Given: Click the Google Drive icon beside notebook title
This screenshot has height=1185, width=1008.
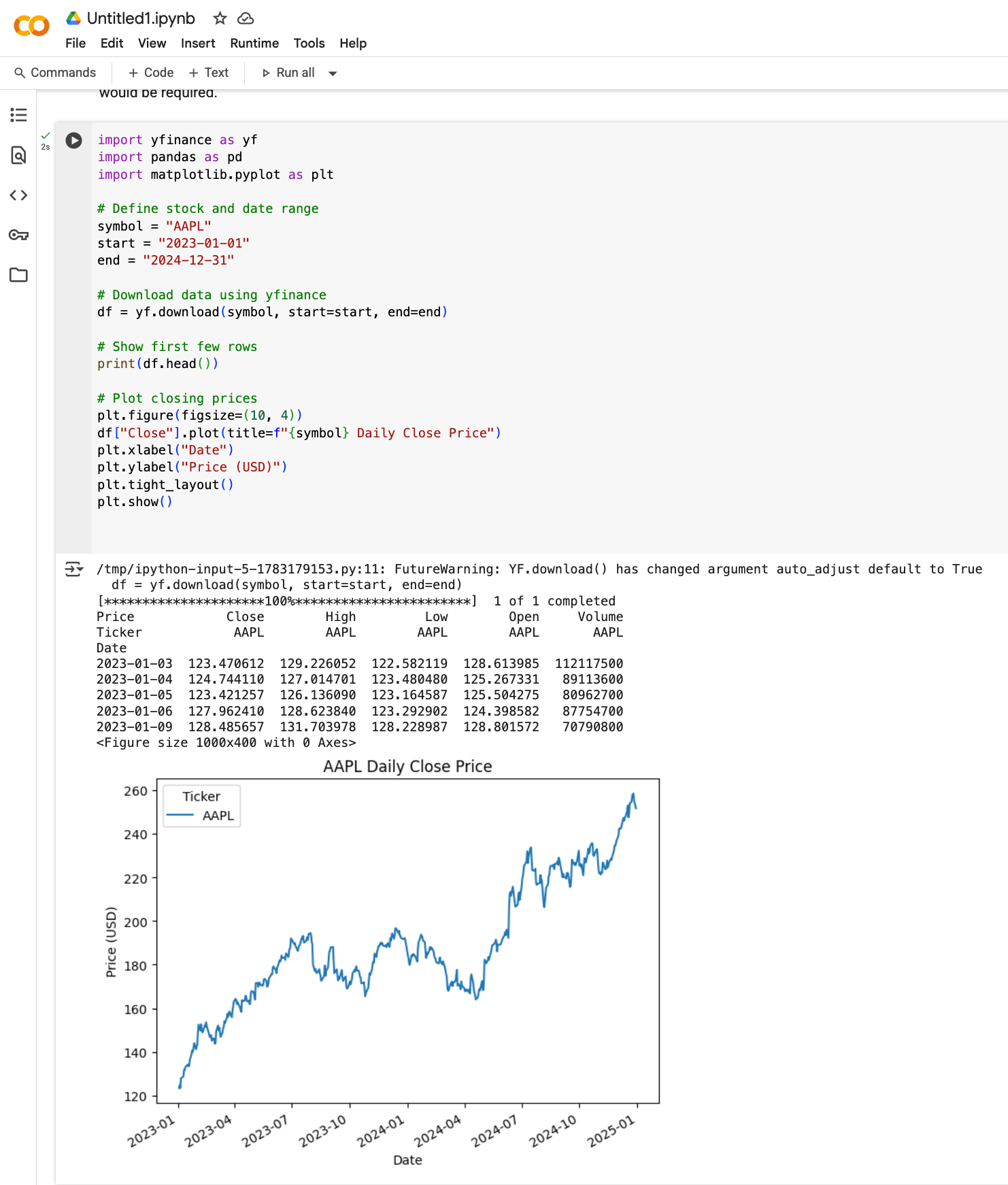Looking at the screenshot, I should pos(73,18).
